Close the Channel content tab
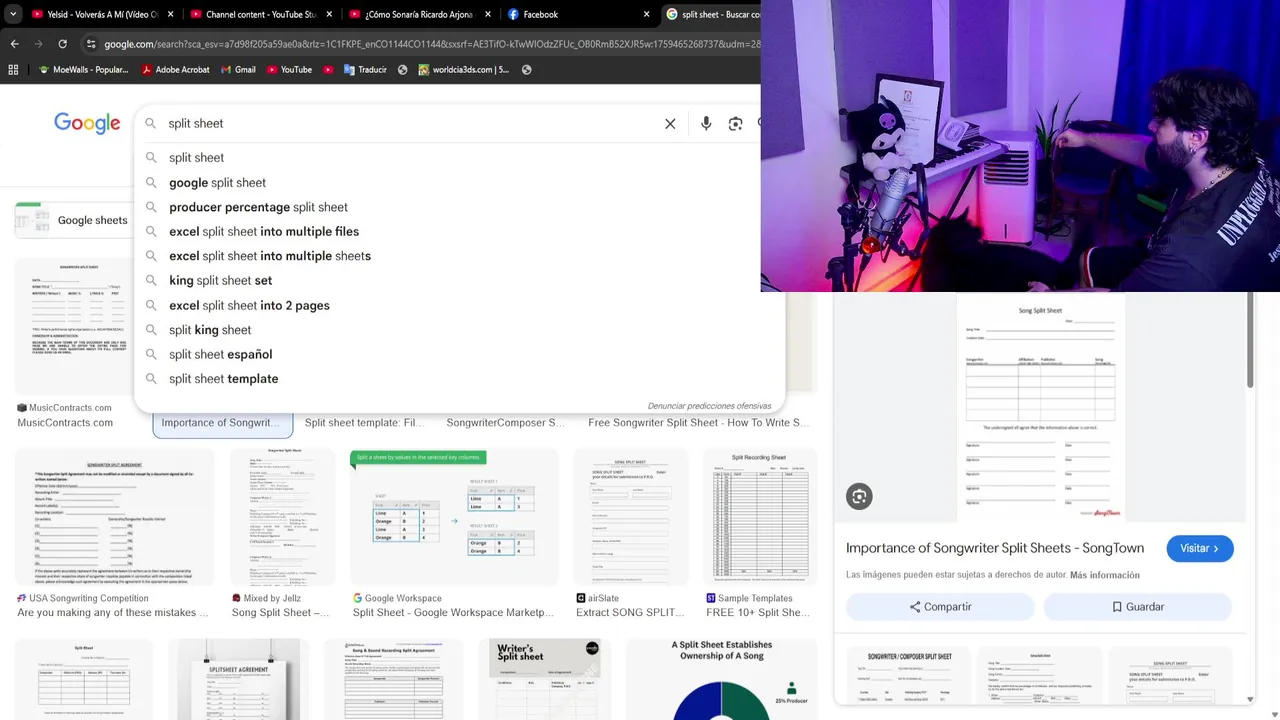1280x720 pixels. point(328,14)
